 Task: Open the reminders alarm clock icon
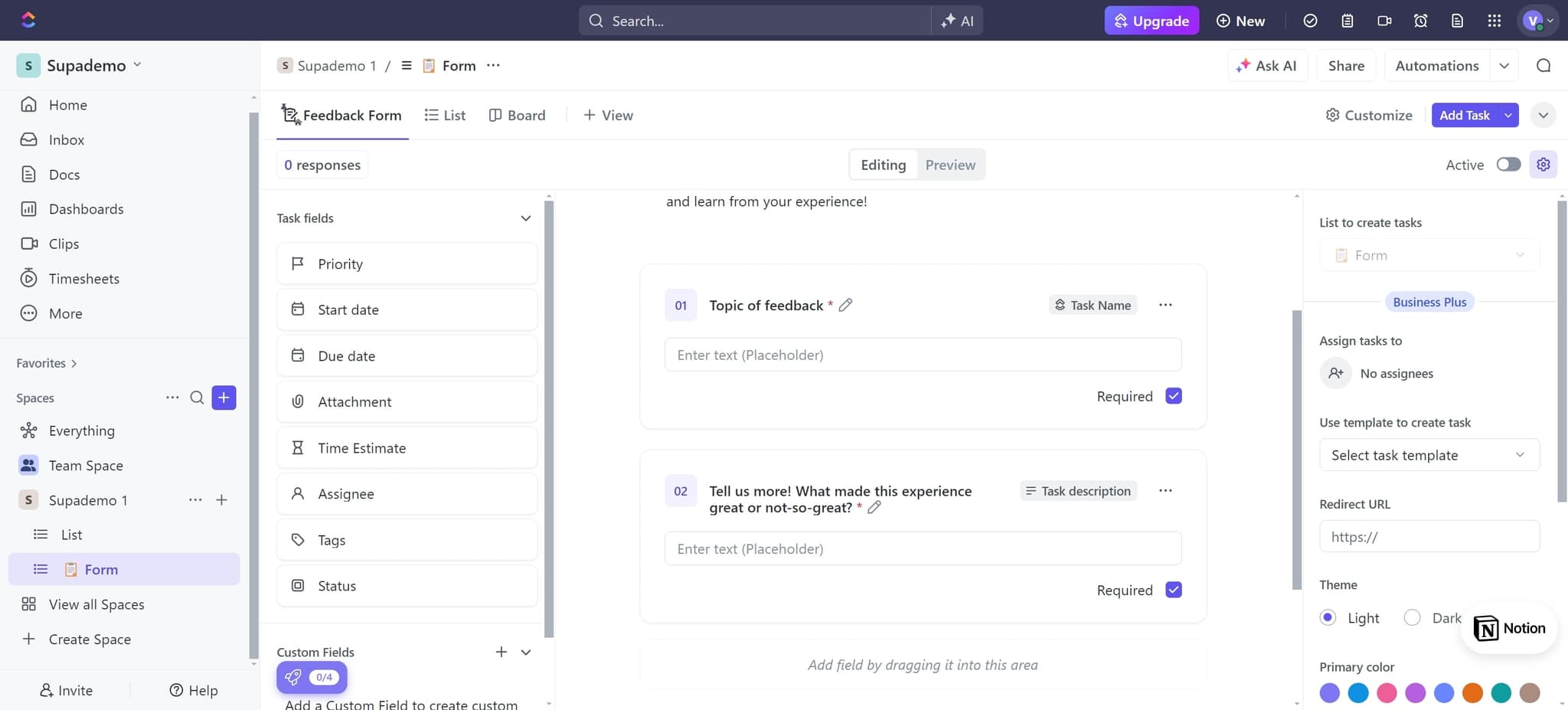pos(1421,21)
